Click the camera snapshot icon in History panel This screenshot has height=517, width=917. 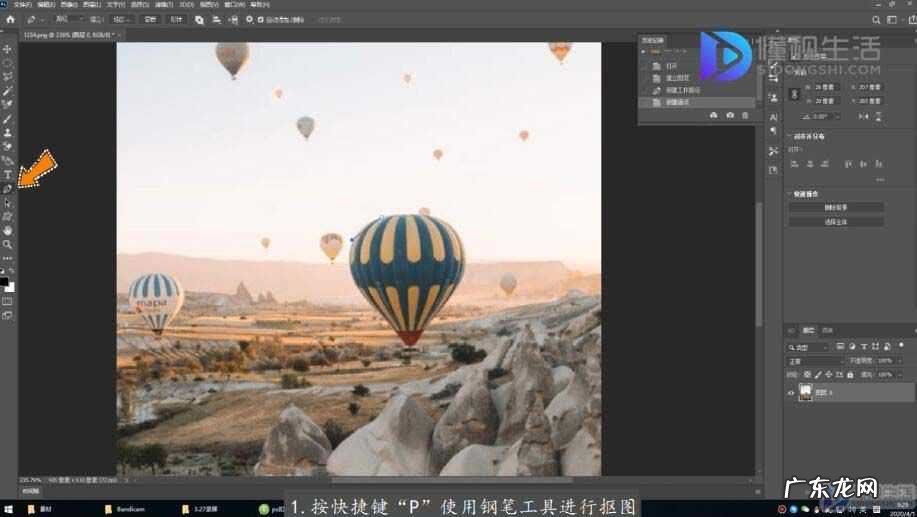tap(730, 116)
